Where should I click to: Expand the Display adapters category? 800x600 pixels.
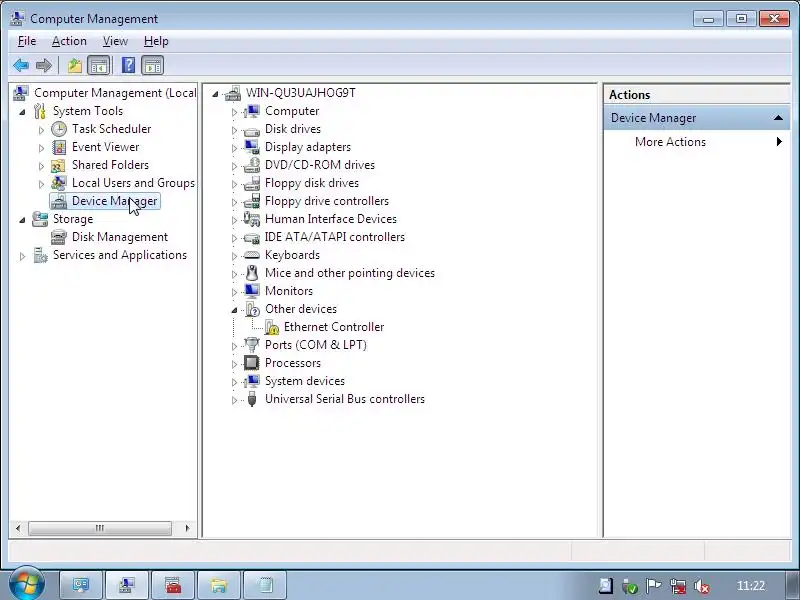234,148
